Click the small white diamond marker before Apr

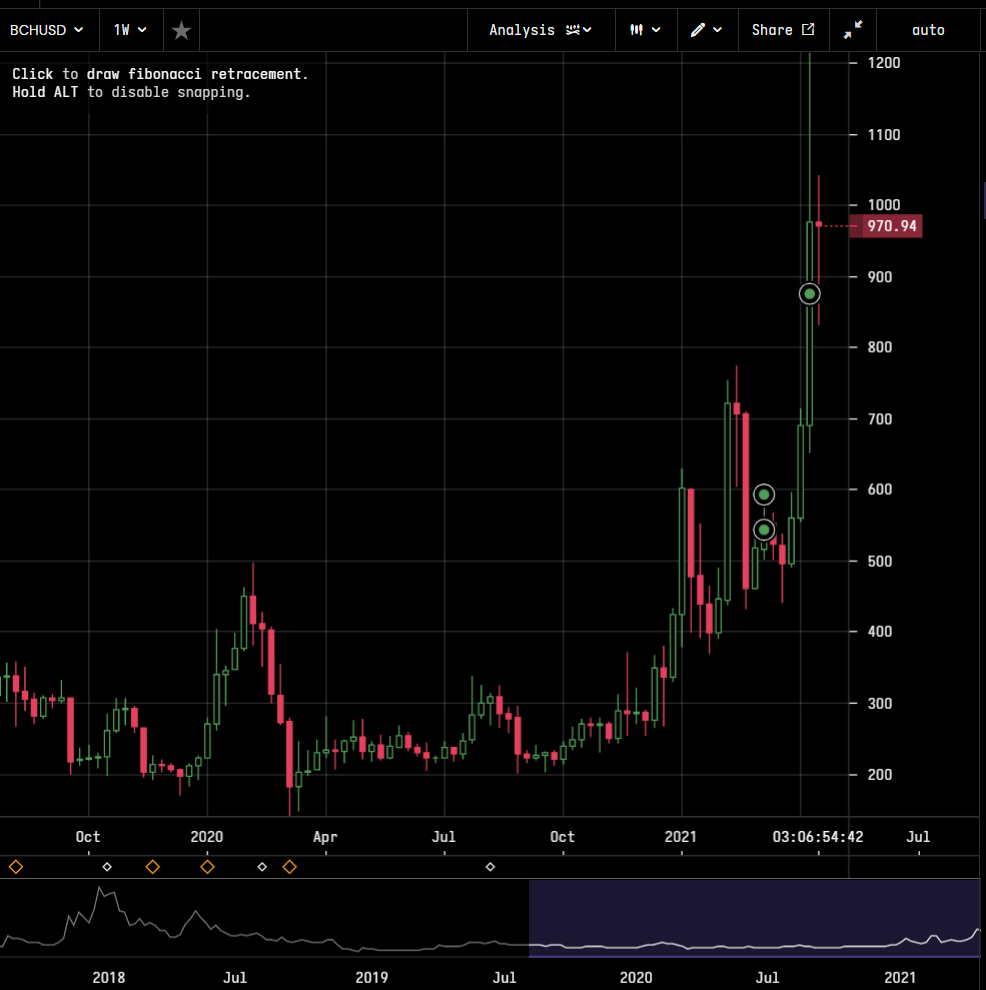[x=262, y=867]
